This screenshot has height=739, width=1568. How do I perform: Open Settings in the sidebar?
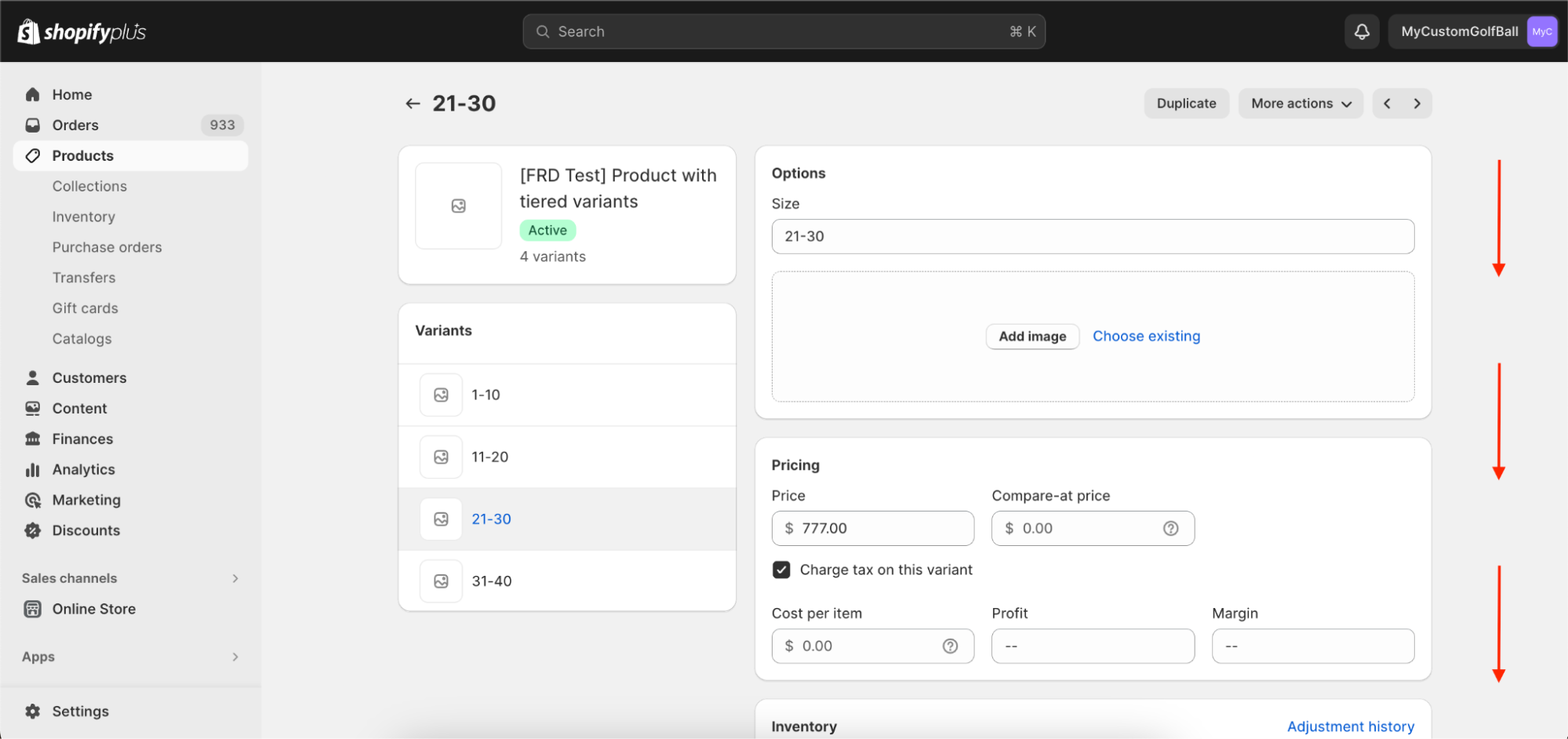coord(80,712)
